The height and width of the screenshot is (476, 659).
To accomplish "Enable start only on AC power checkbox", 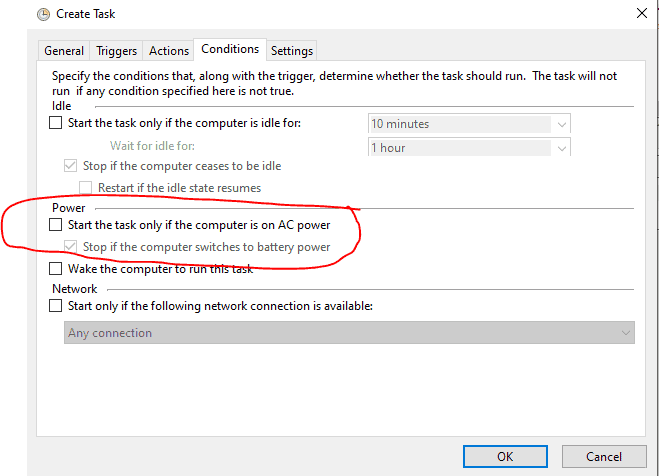I will [x=55, y=225].
